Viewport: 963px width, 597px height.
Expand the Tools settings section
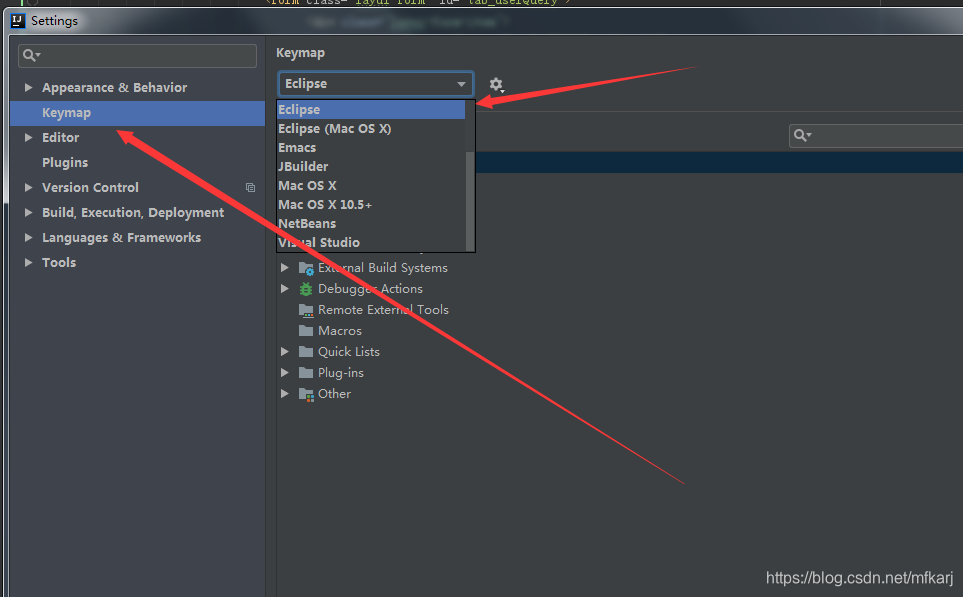[x=28, y=262]
